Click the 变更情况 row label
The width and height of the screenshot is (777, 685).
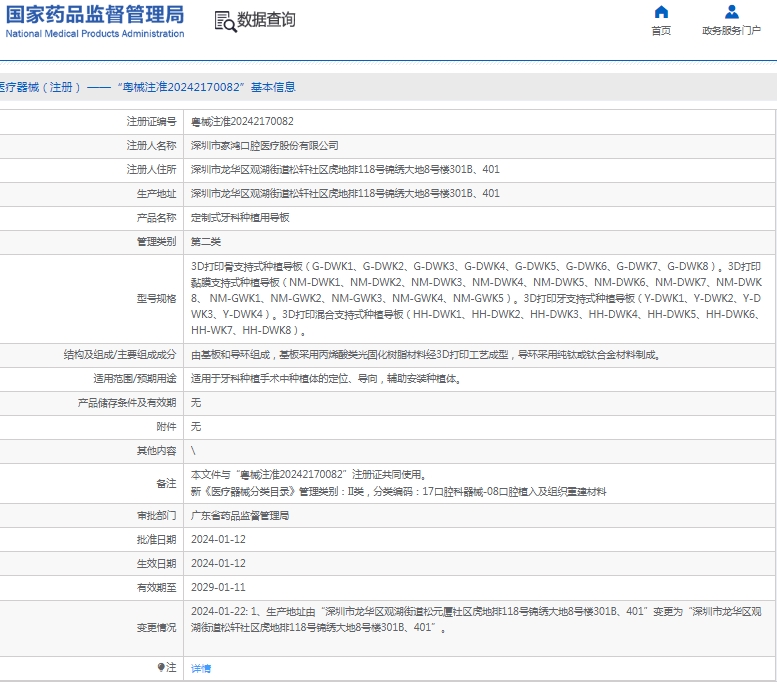pos(157,628)
